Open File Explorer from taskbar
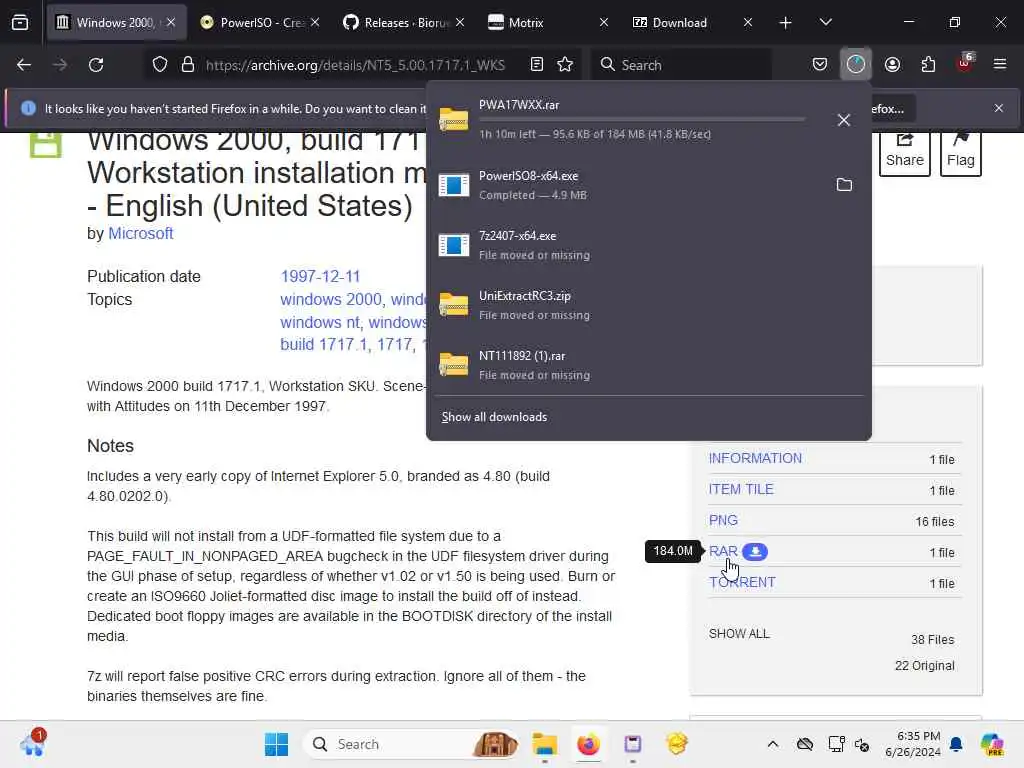Screen dimensions: 1024x768 (x=545, y=744)
